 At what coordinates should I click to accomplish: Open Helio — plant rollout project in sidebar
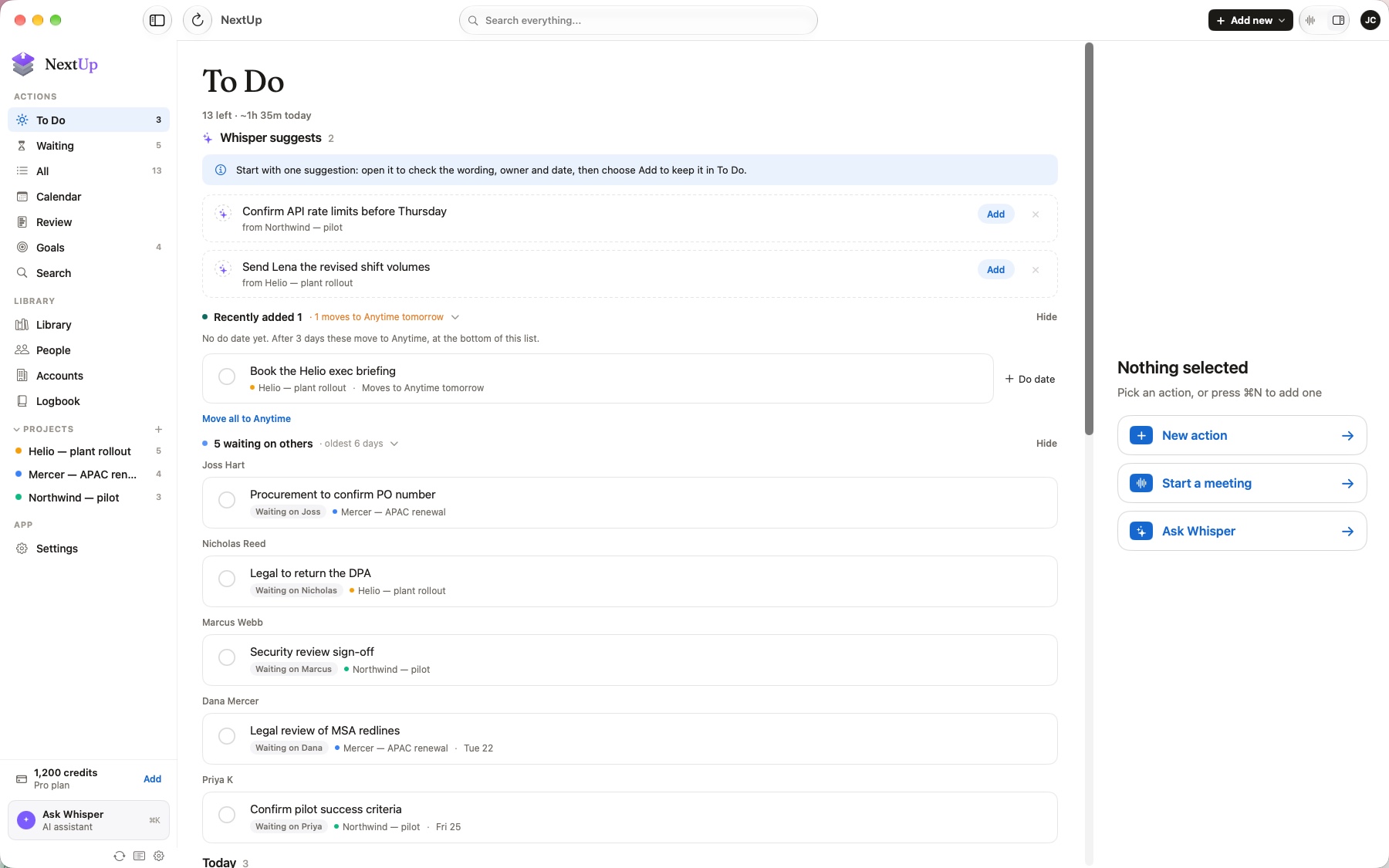pos(89,451)
